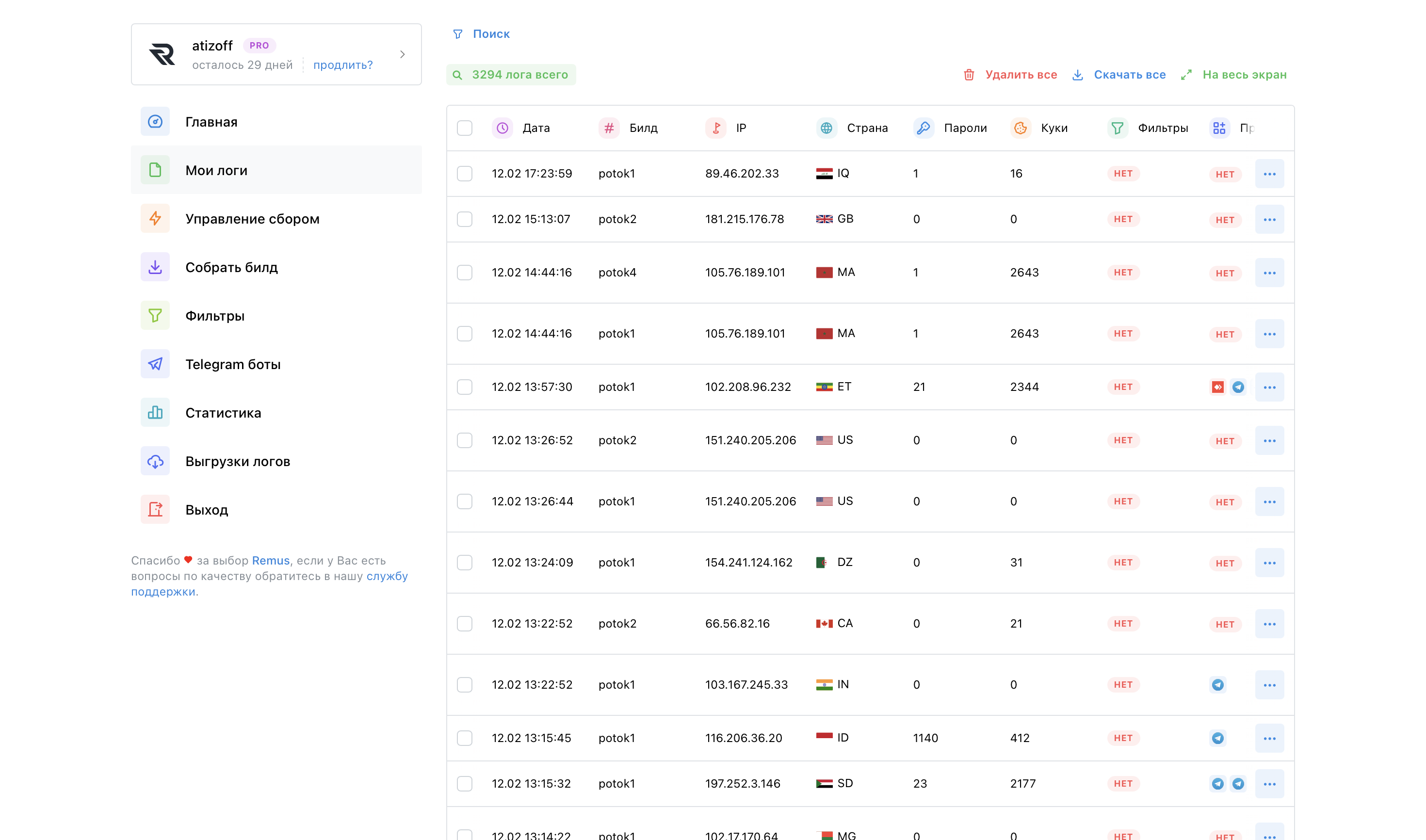Click the red app icon in the ET row
Screen dimensions: 1426x840
1218,387
